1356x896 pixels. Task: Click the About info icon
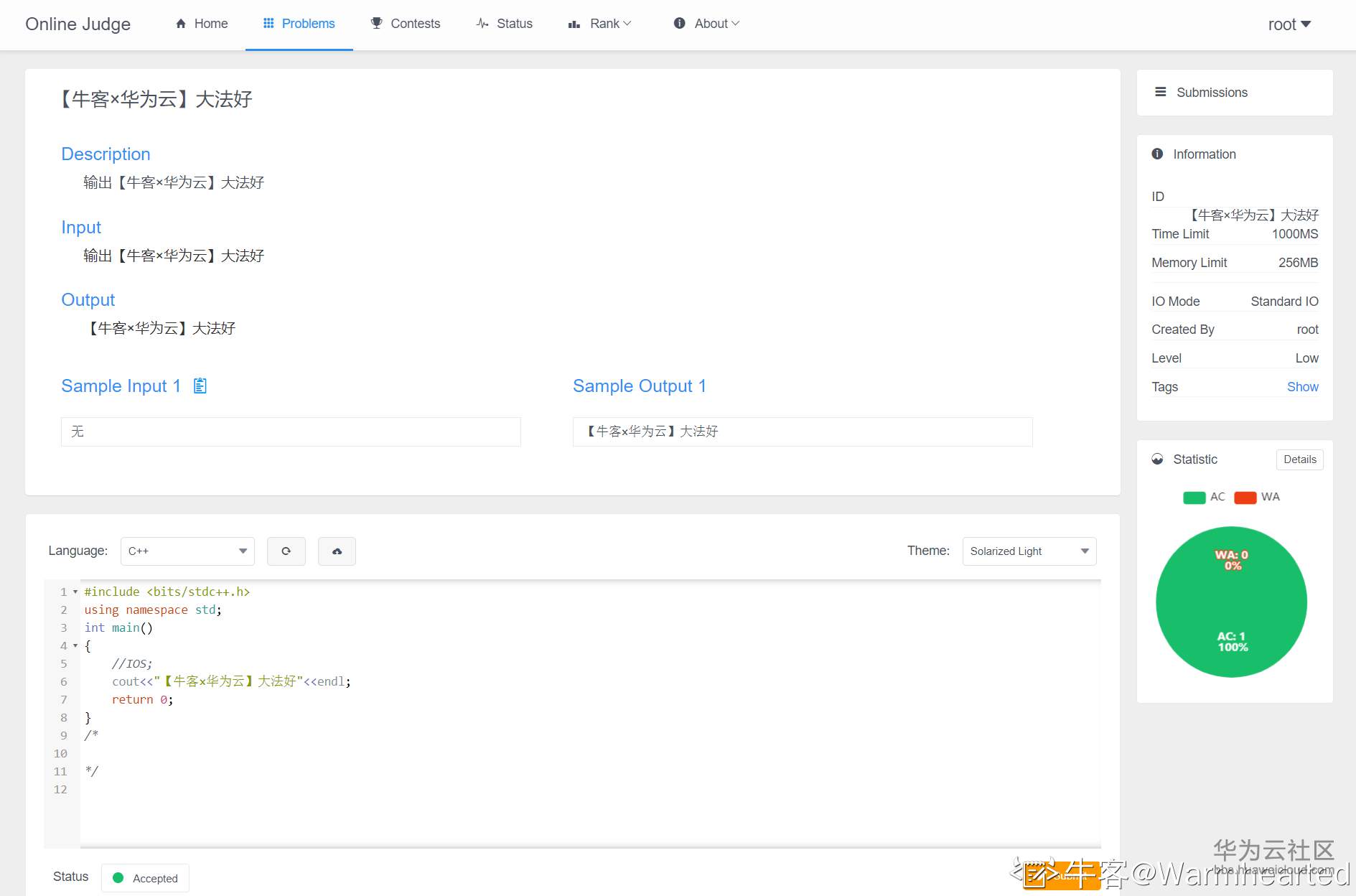(x=679, y=24)
